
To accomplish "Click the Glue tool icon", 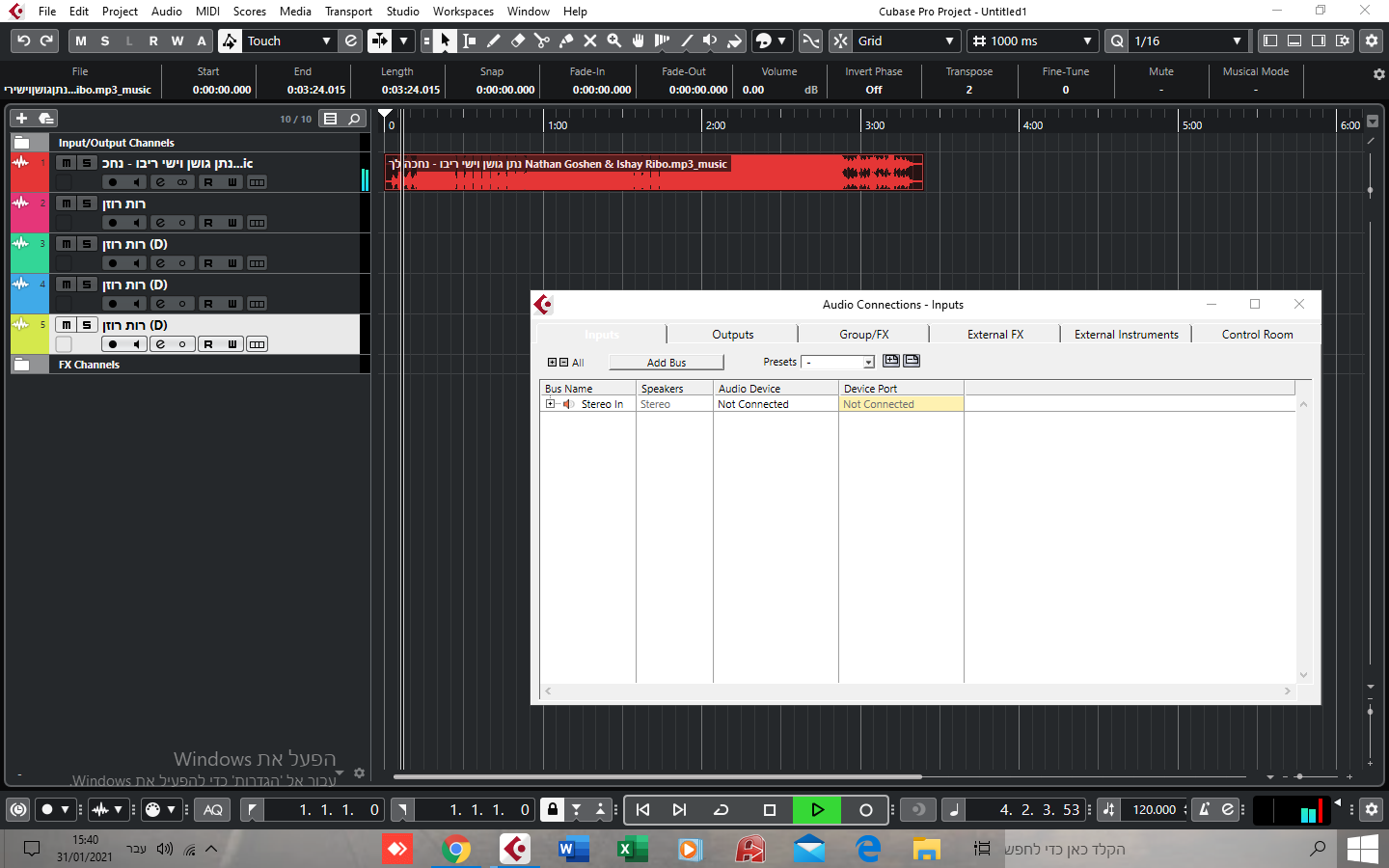I will (566, 41).
